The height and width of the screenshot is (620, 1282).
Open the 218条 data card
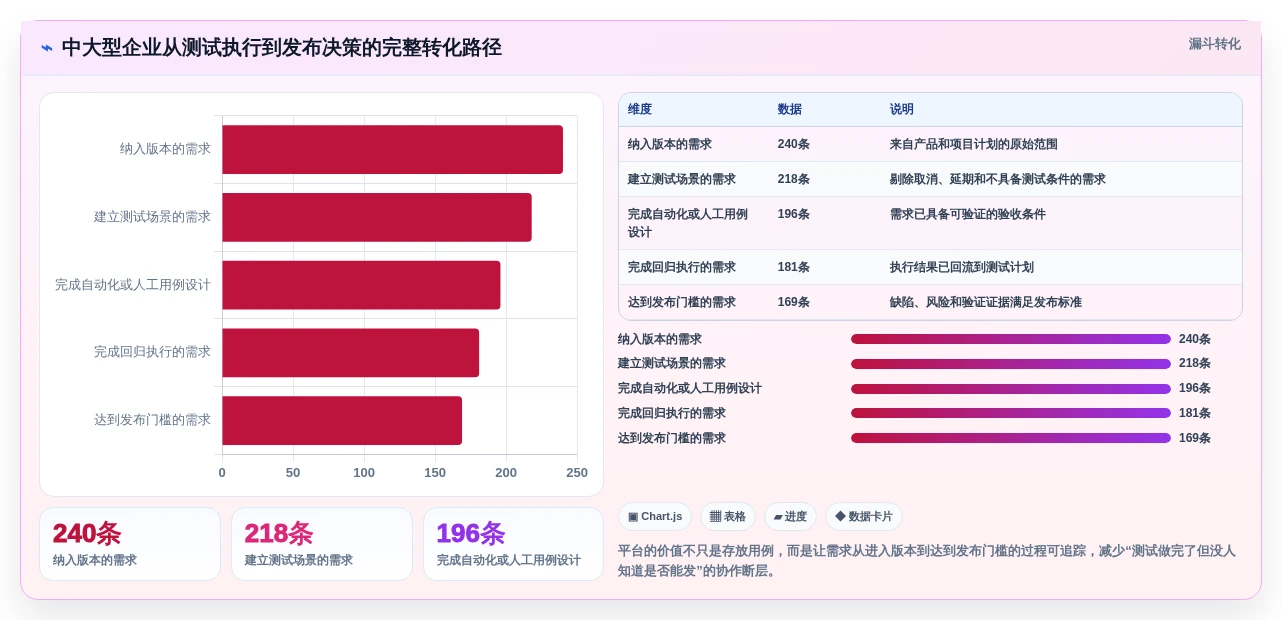[322, 544]
